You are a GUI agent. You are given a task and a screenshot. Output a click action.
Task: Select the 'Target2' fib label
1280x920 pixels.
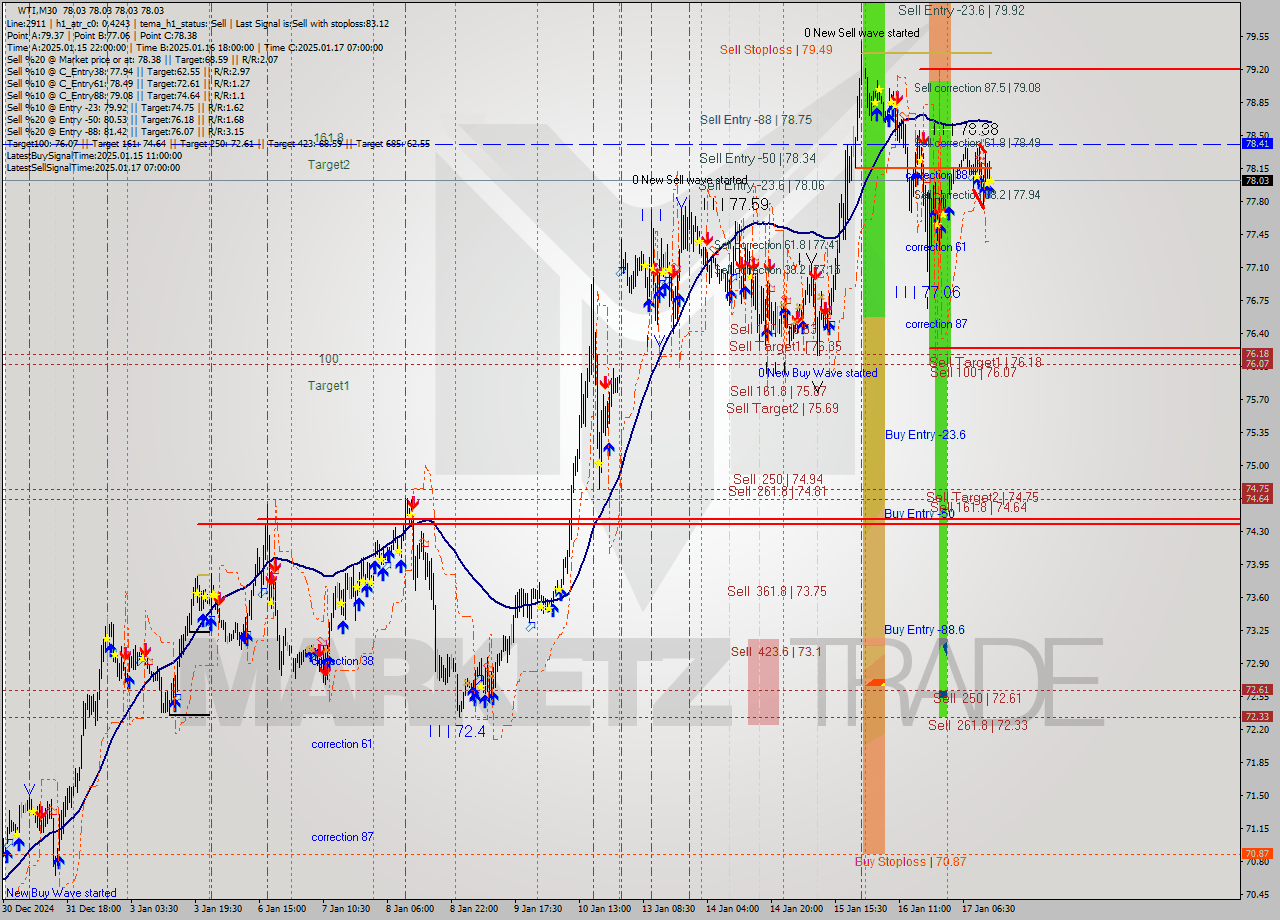pos(328,165)
